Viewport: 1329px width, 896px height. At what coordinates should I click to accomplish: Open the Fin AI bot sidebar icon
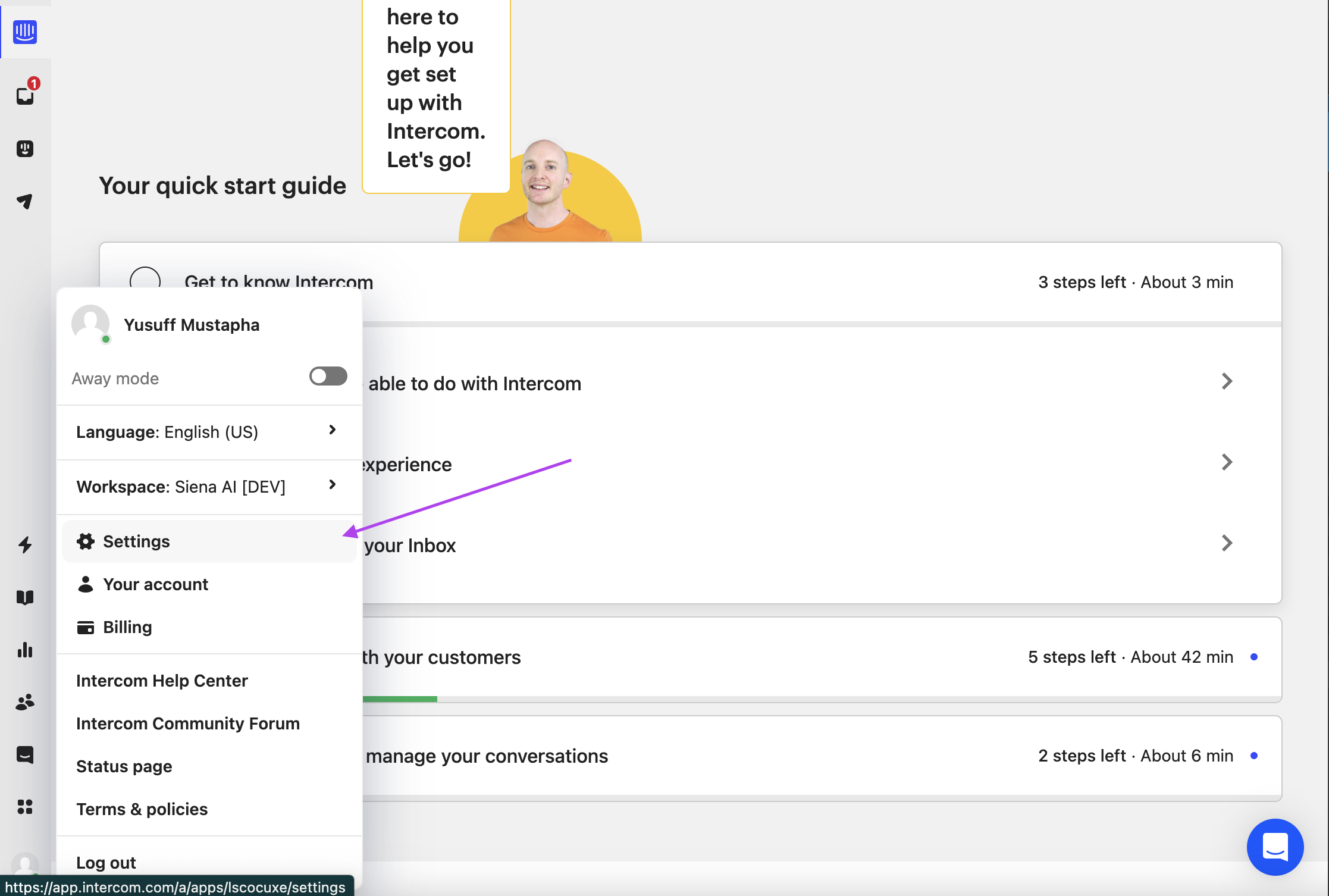[25, 148]
